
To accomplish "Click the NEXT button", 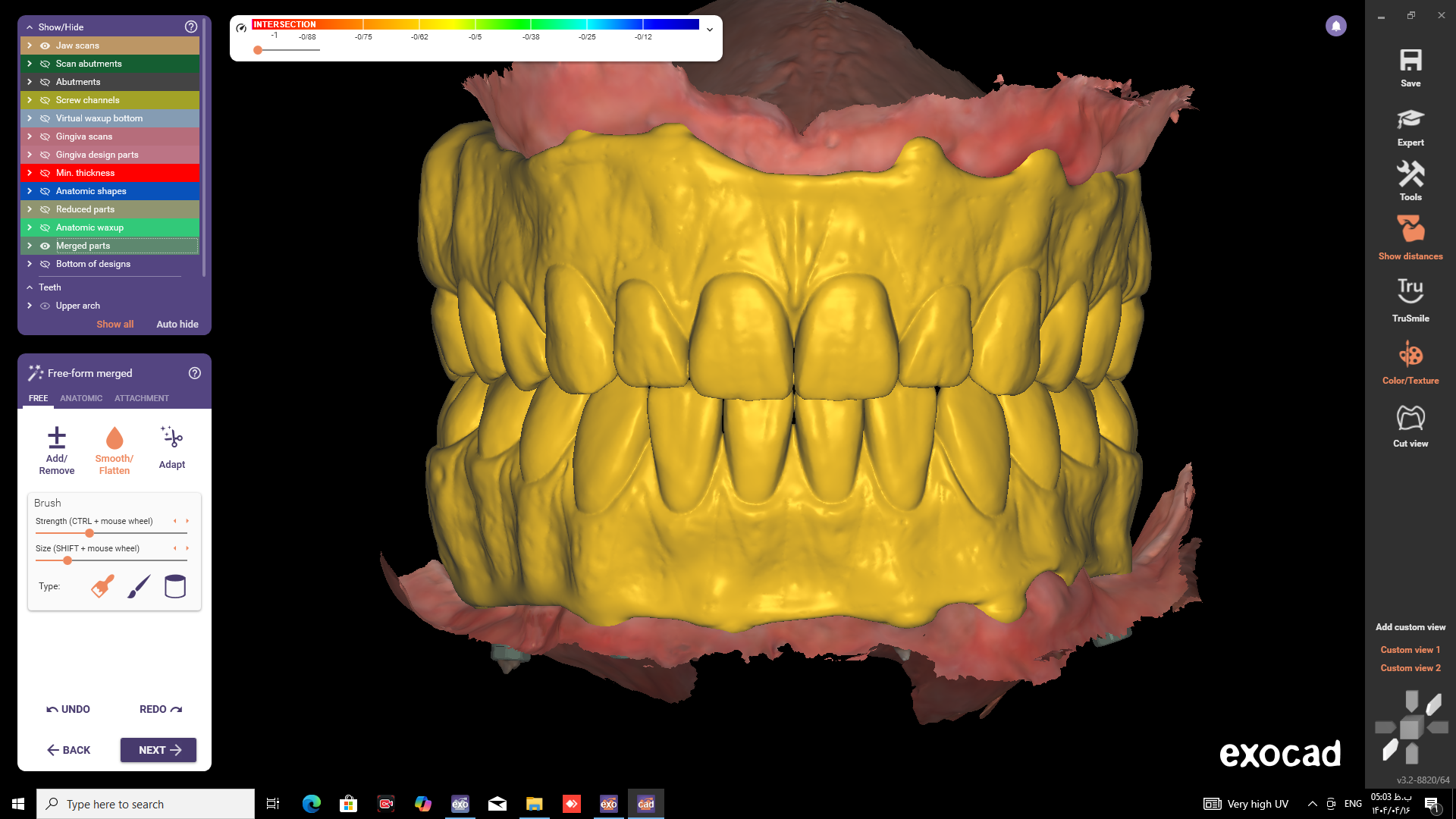I will pos(158,750).
